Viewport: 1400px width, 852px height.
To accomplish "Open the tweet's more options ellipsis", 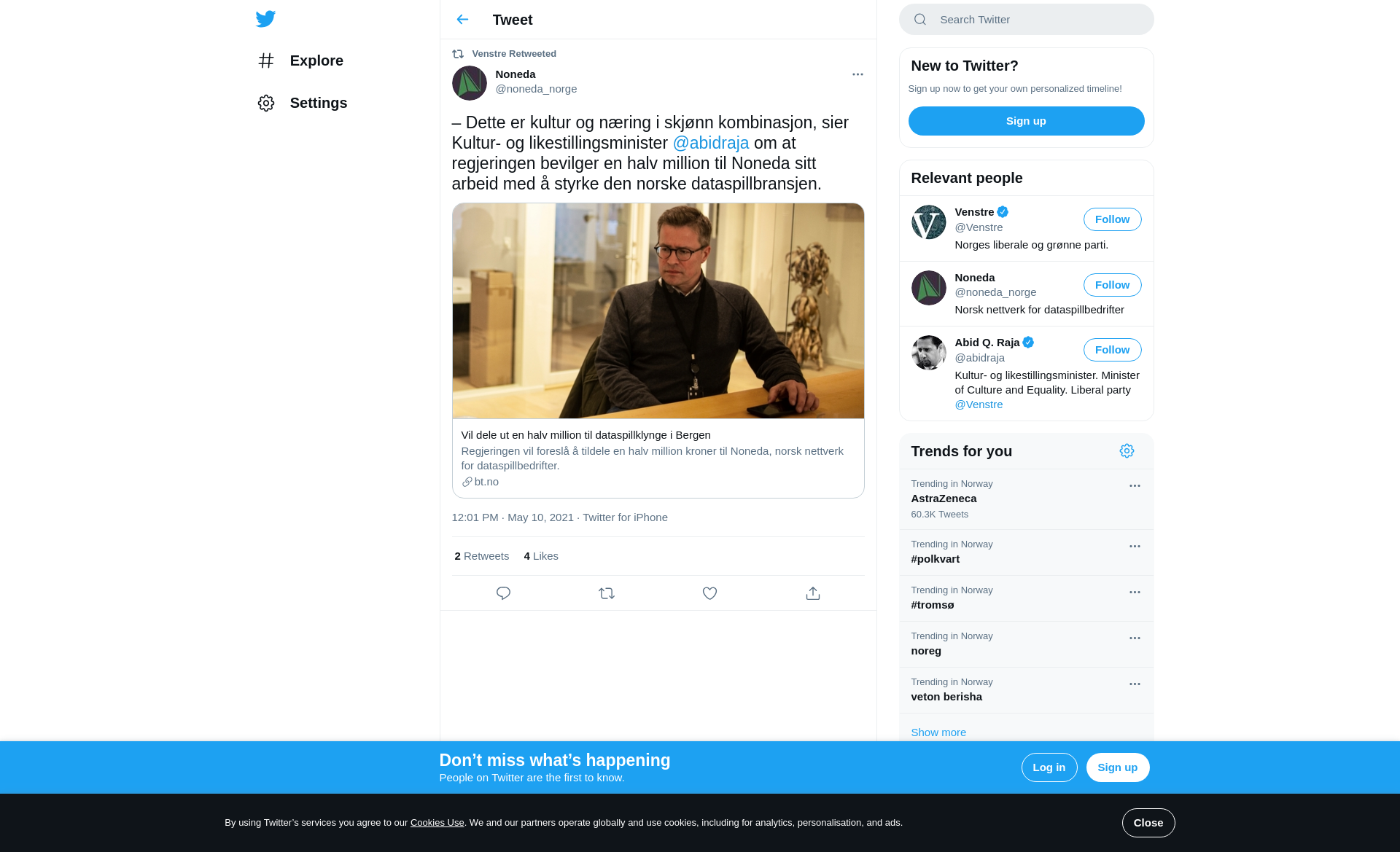I will (x=857, y=74).
